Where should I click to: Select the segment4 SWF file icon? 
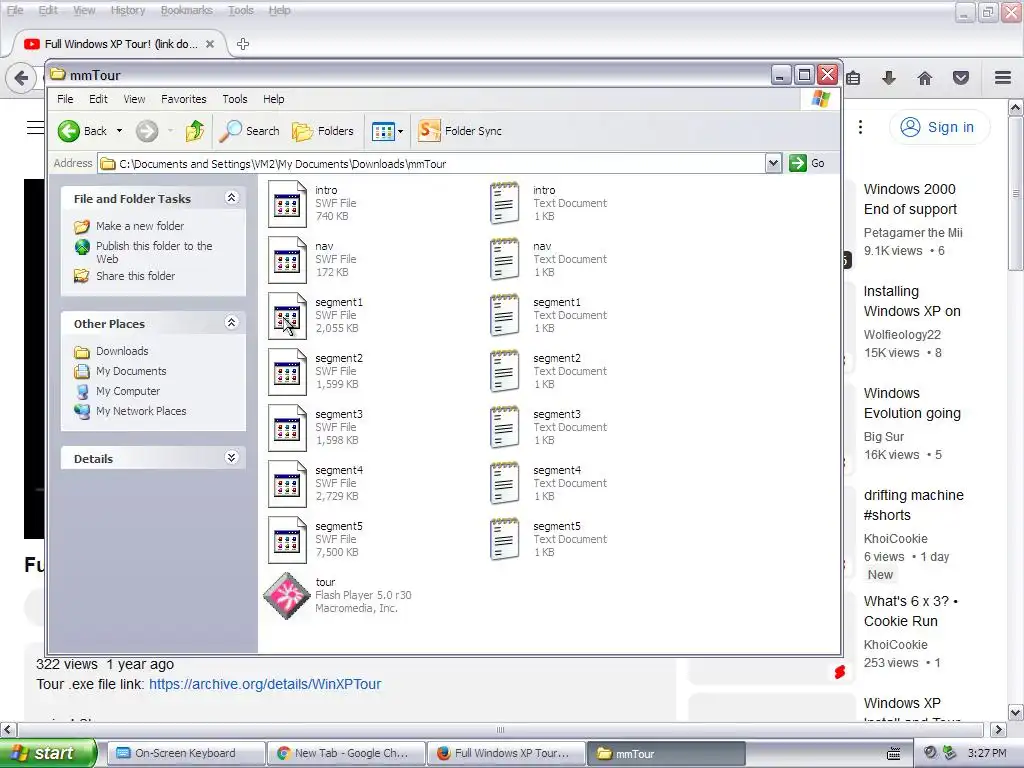click(x=287, y=485)
